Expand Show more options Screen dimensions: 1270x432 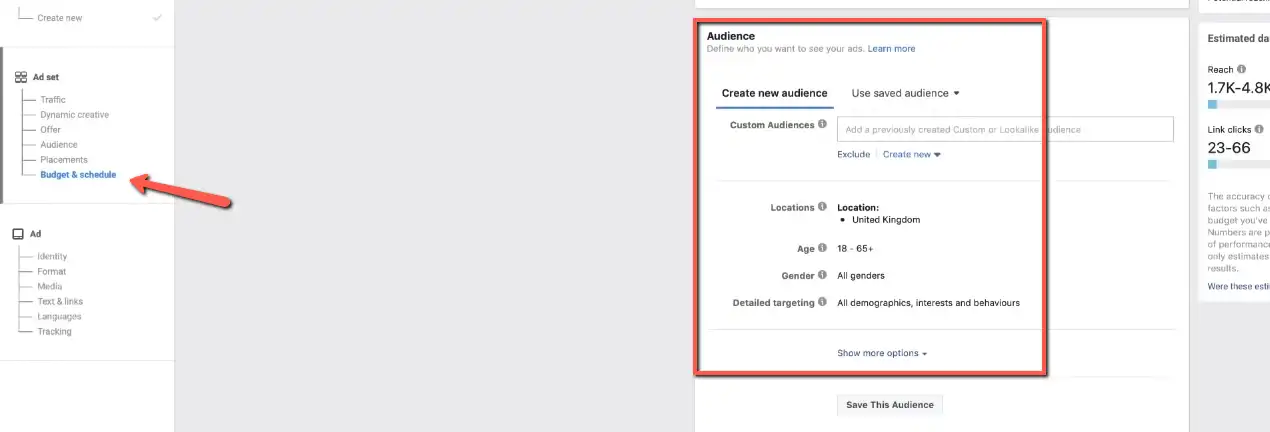tap(882, 353)
